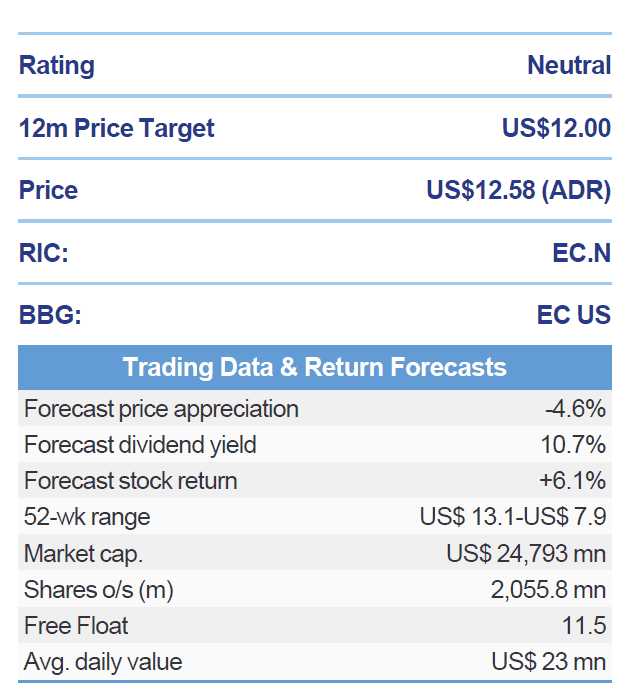Screen dimensions: 635x683
Task: Select the Neutral rating value
Action: pos(569,66)
